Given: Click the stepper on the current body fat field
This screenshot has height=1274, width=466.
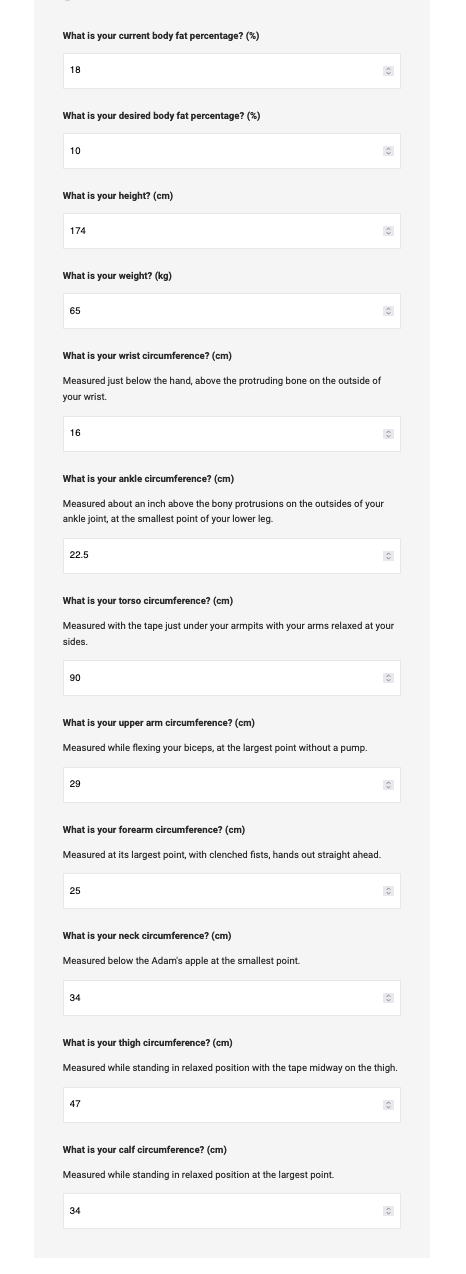Looking at the screenshot, I should point(388,71).
